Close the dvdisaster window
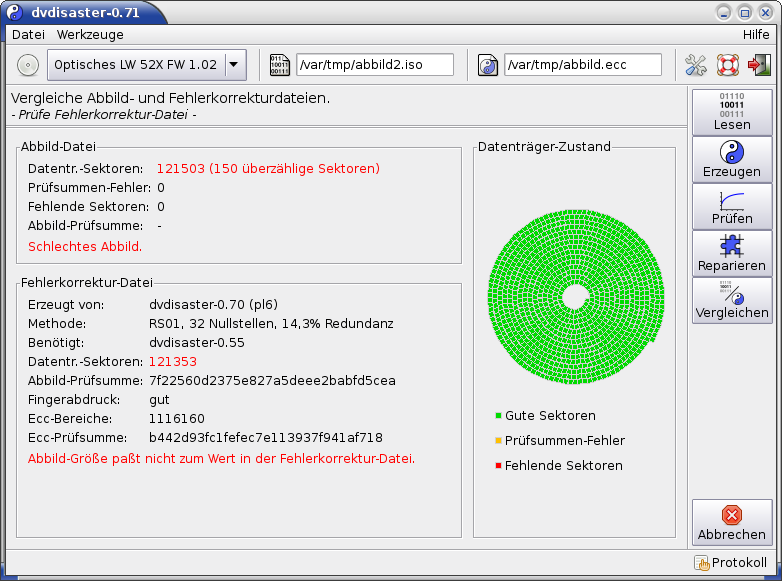 [766, 12]
